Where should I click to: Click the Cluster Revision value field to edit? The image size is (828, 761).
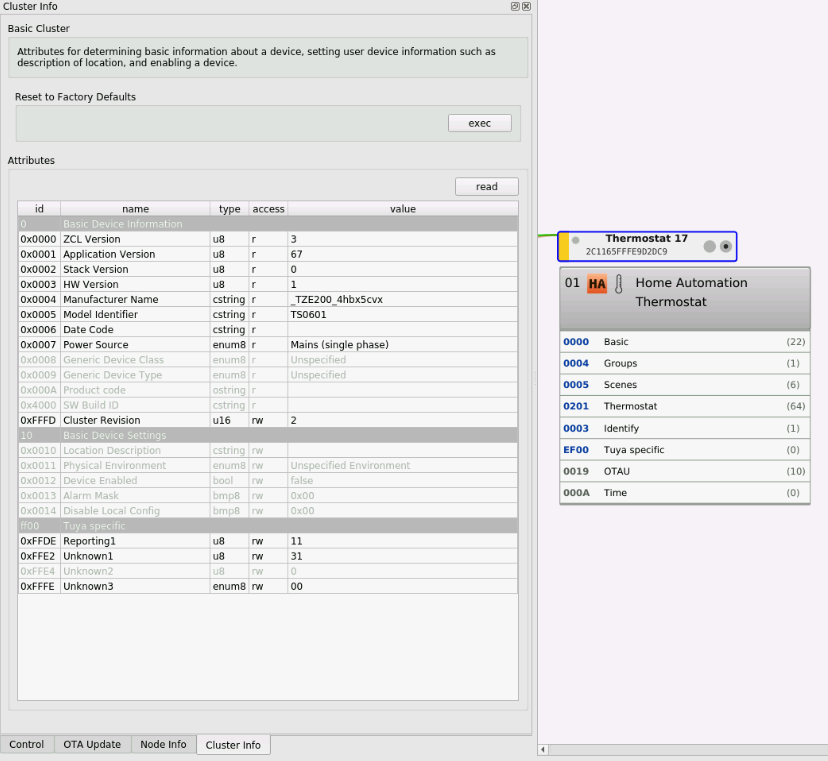[x=400, y=420]
